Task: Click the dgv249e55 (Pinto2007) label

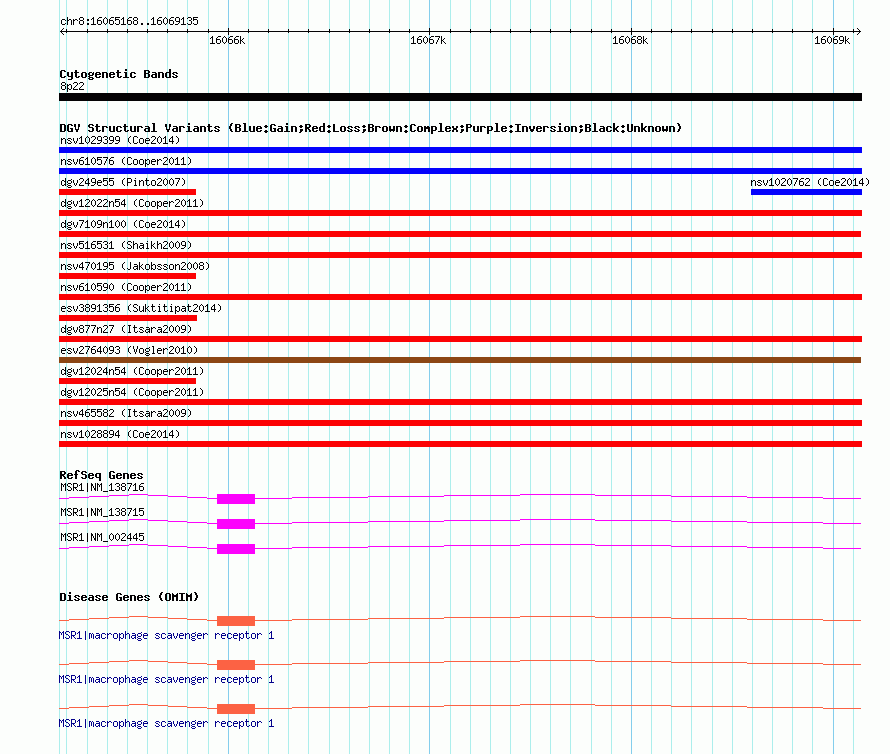Action: (123, 182)
